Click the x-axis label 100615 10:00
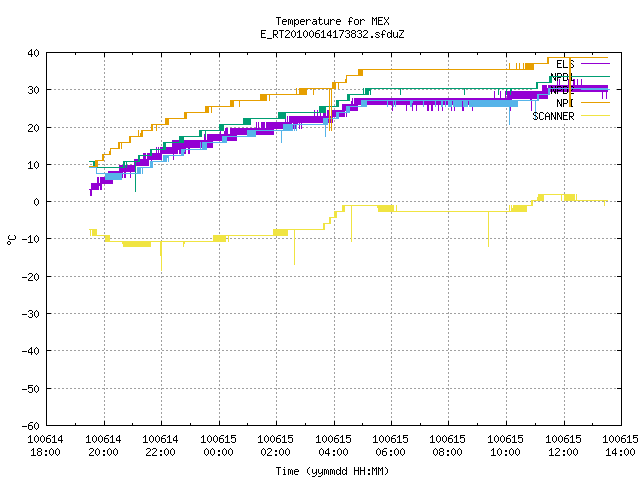Viewport: 640px width, 480px height. point(506,446)
